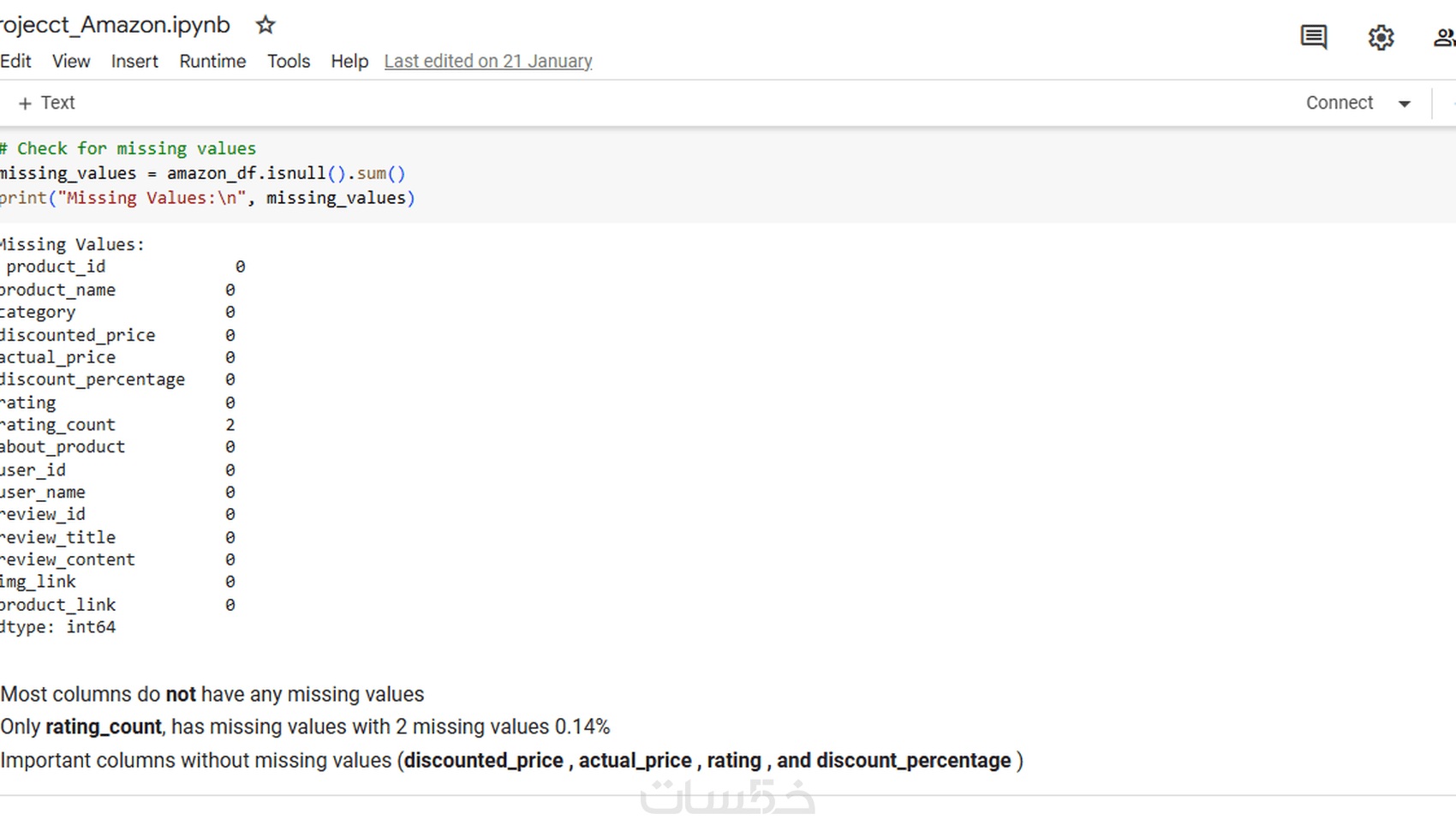Image resolution: width=1456 pixels, height=831 pixels.
Task: Place cursor in the missing_values code line
Action: pyautogui.click(x=202, y=174)
